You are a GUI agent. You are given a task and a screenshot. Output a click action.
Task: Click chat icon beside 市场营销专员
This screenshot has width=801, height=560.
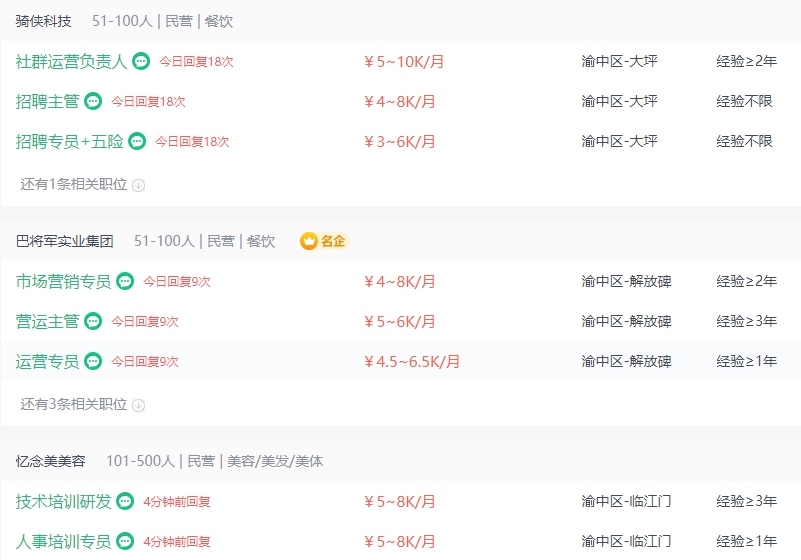point(125,281)
